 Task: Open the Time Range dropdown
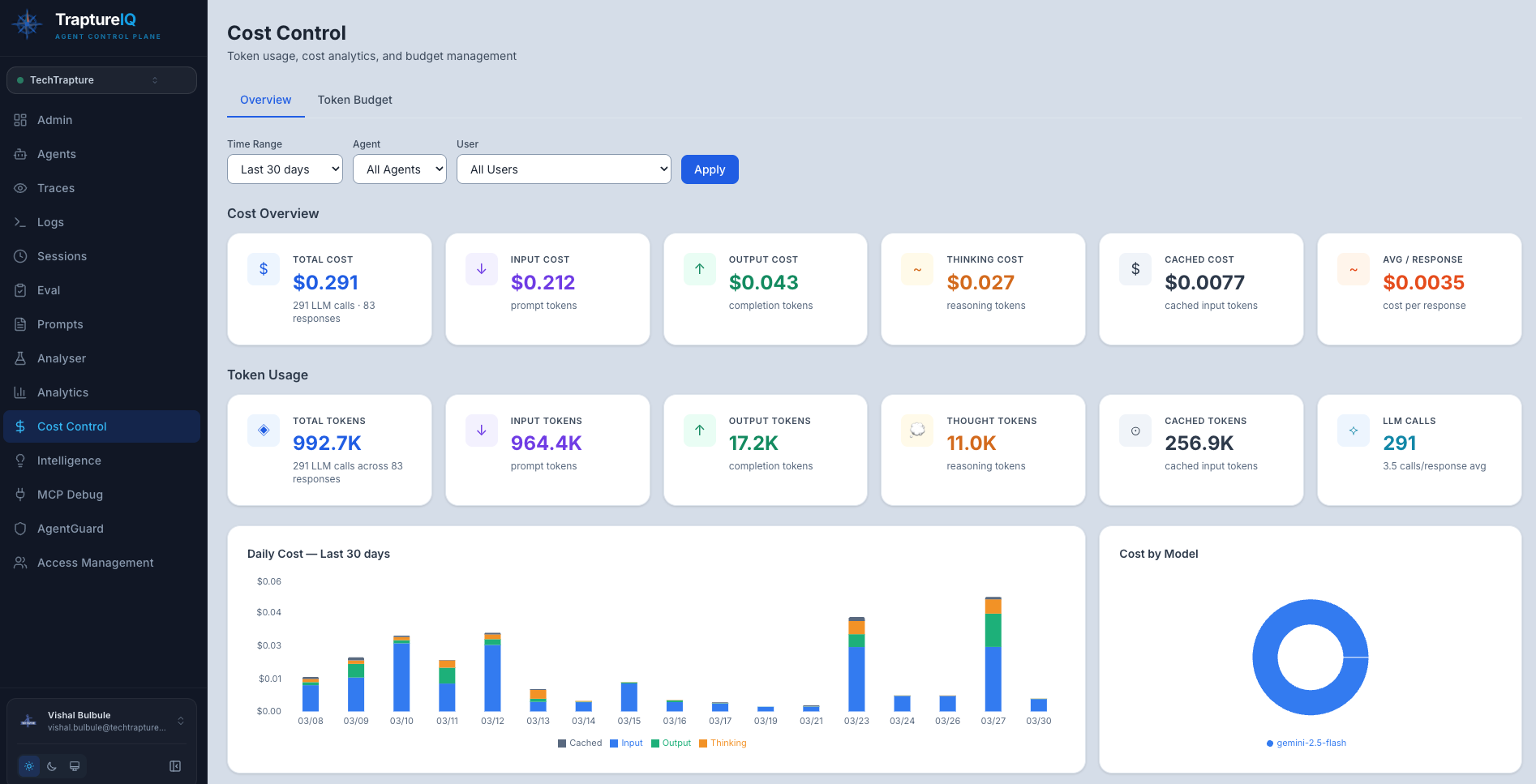point(285,169)
